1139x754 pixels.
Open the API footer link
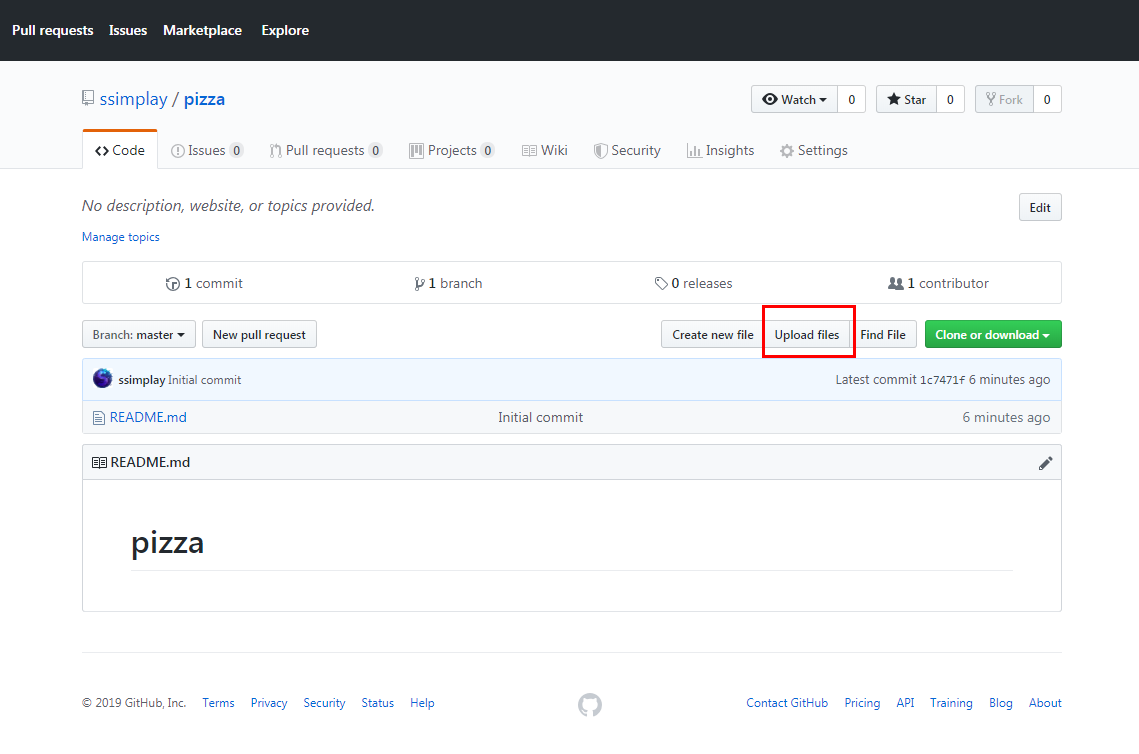(905, 703)
